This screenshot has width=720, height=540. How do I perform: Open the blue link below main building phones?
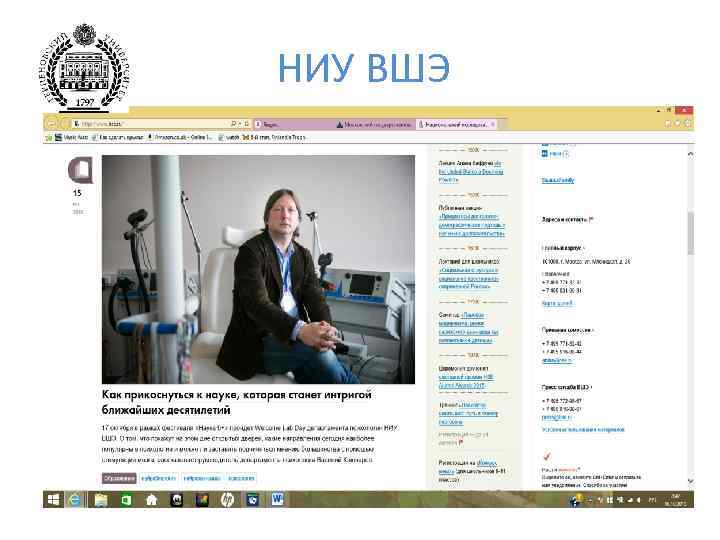pos(557,304)
